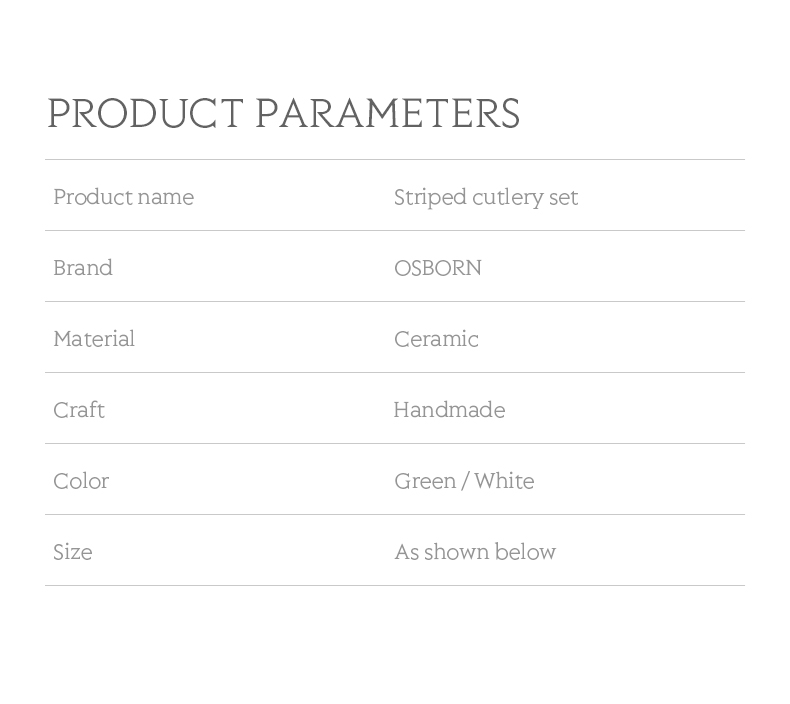Select the Color label

(81, 481)
